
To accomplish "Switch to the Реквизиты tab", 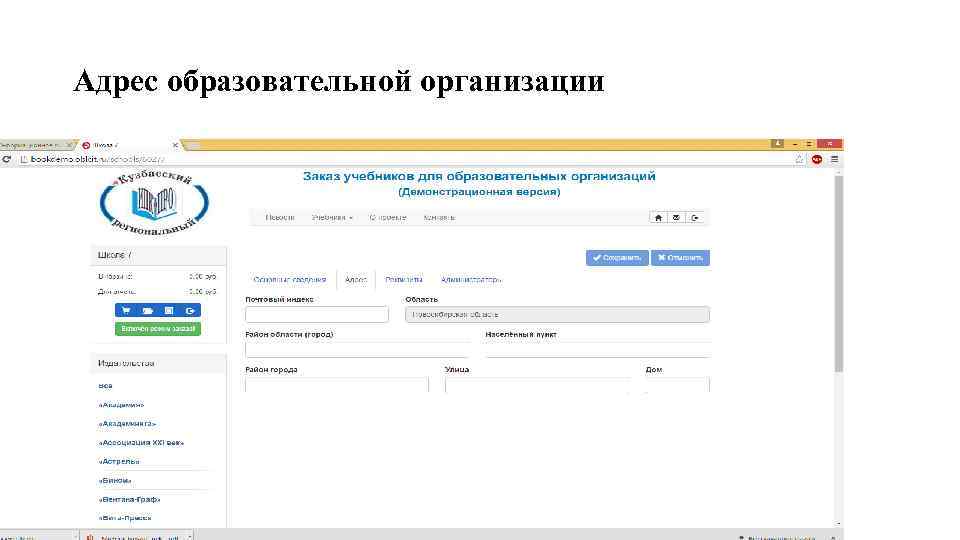I will click(x=404, y=280).
